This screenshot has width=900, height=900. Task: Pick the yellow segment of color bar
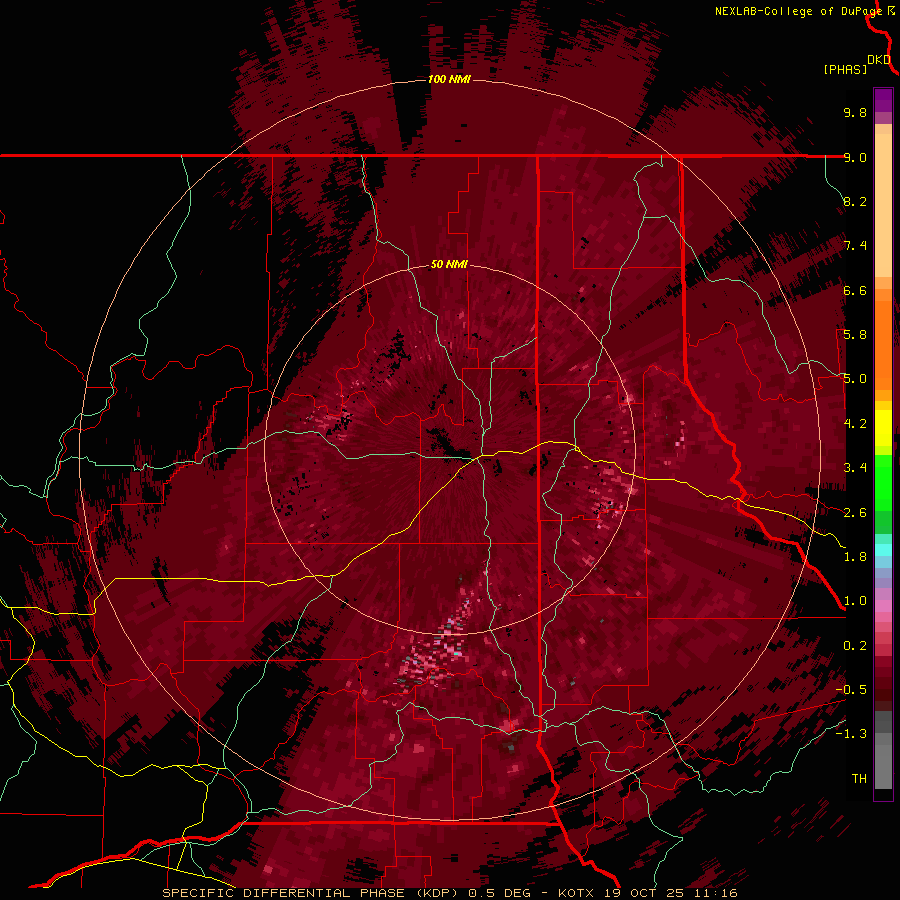[883, 428]
